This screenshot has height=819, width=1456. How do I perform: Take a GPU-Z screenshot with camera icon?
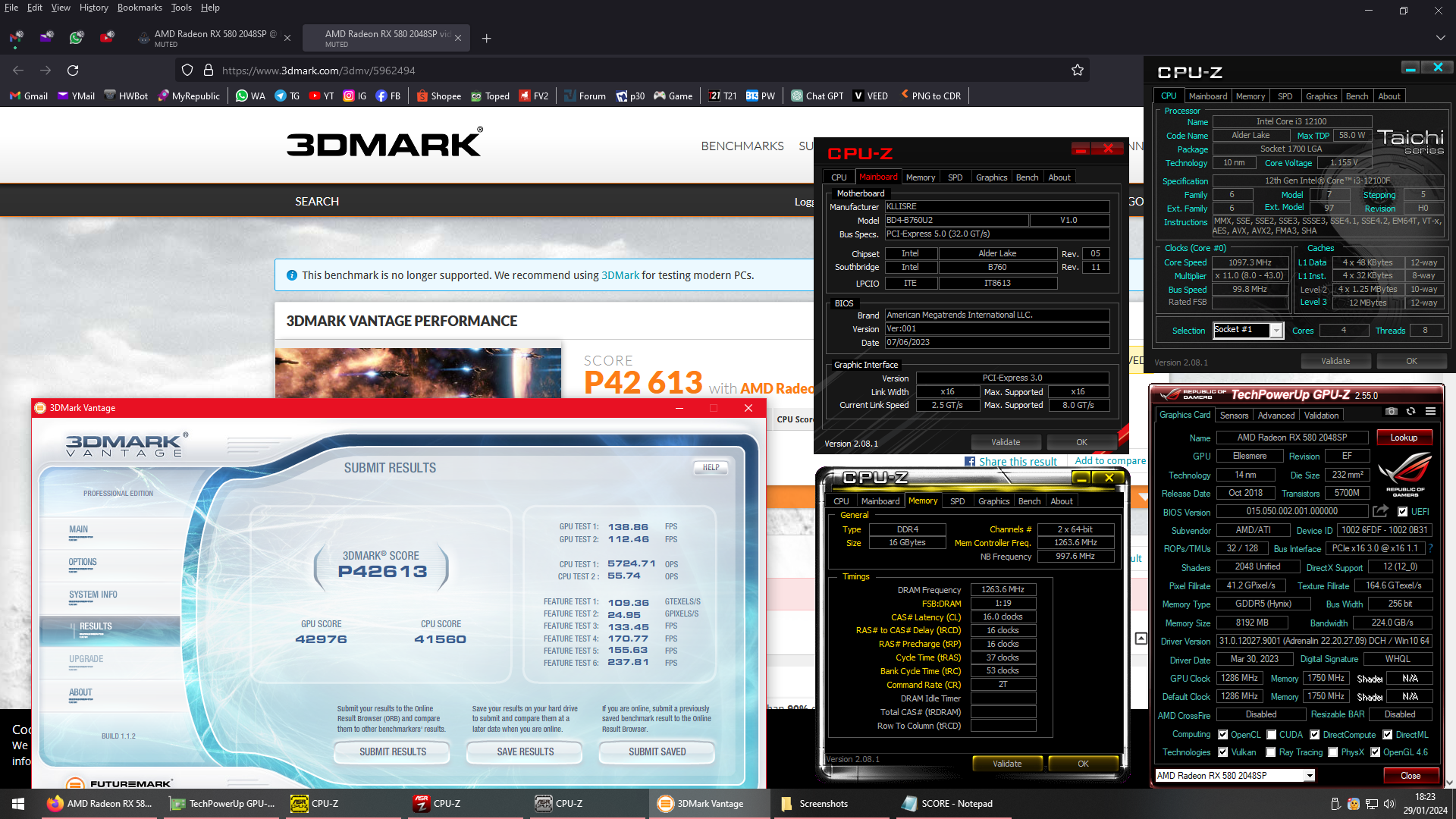(x=1391, y=411)
